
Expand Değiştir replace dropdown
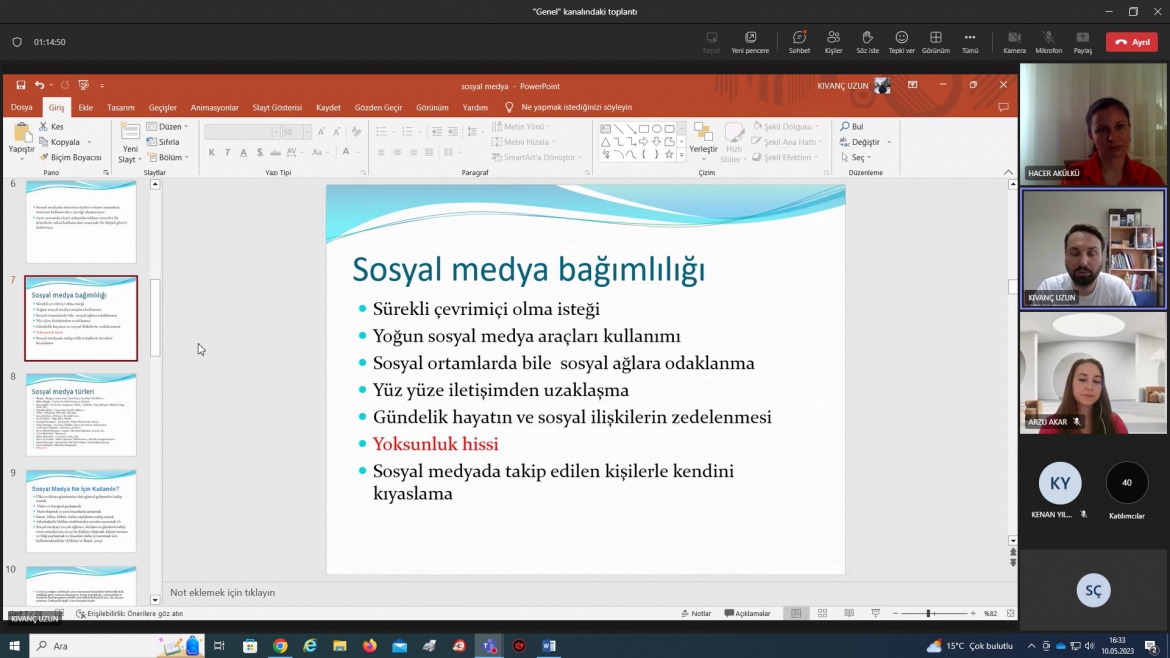tap(889, 142)
